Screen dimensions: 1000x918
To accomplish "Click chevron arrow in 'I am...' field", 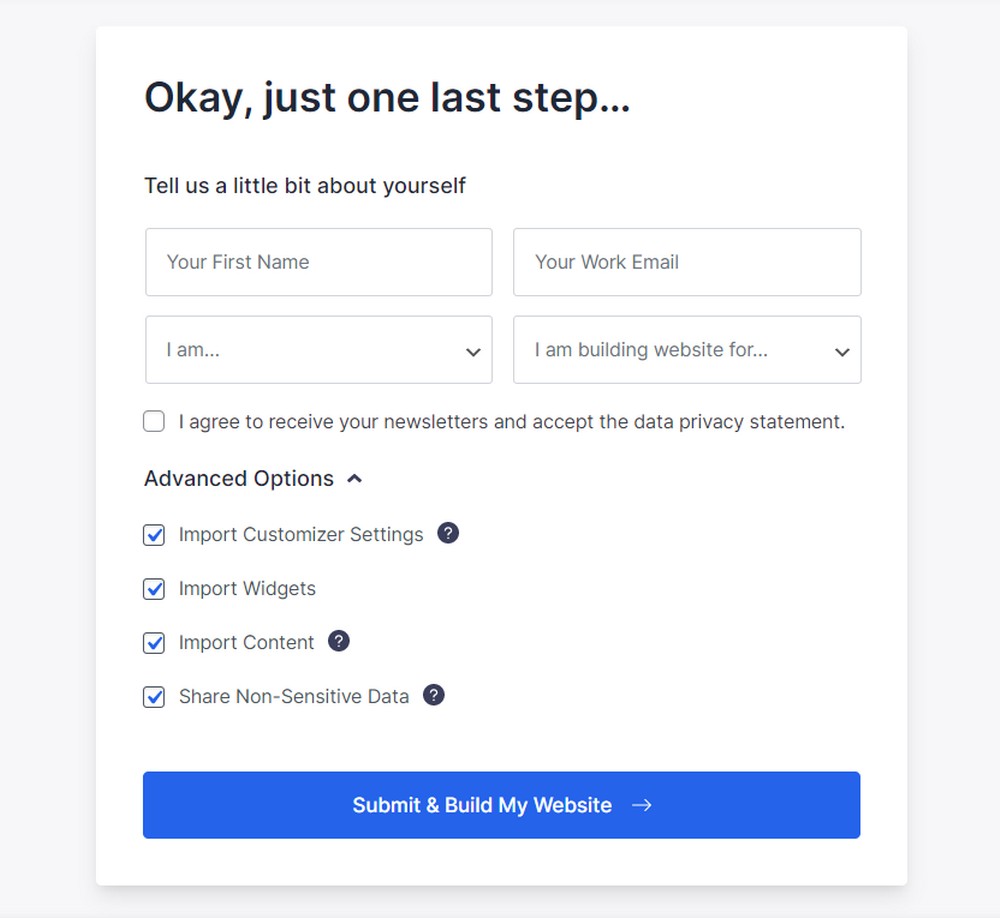I will 473,352.
